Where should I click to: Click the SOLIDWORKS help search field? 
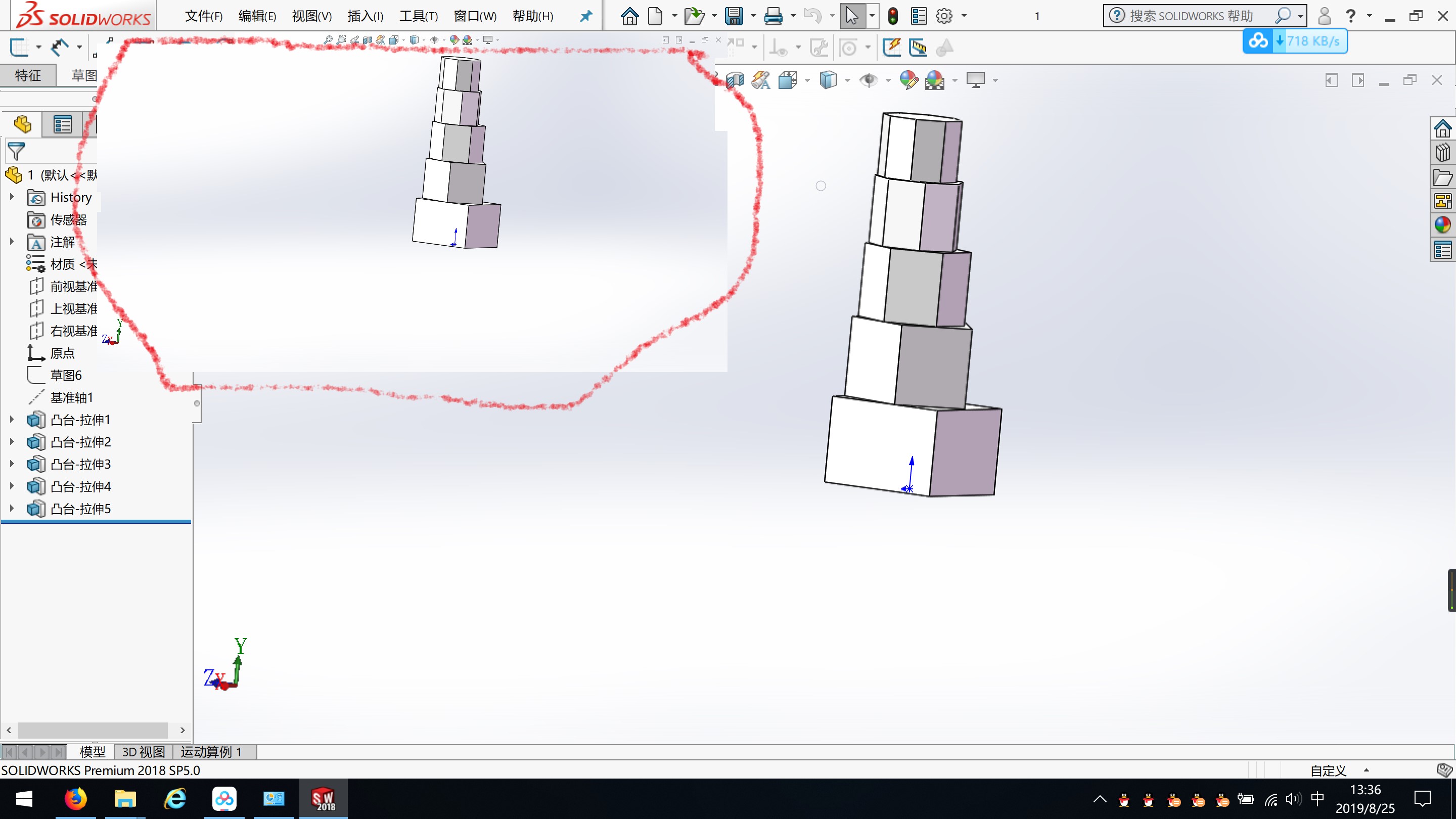[1193, 16]
